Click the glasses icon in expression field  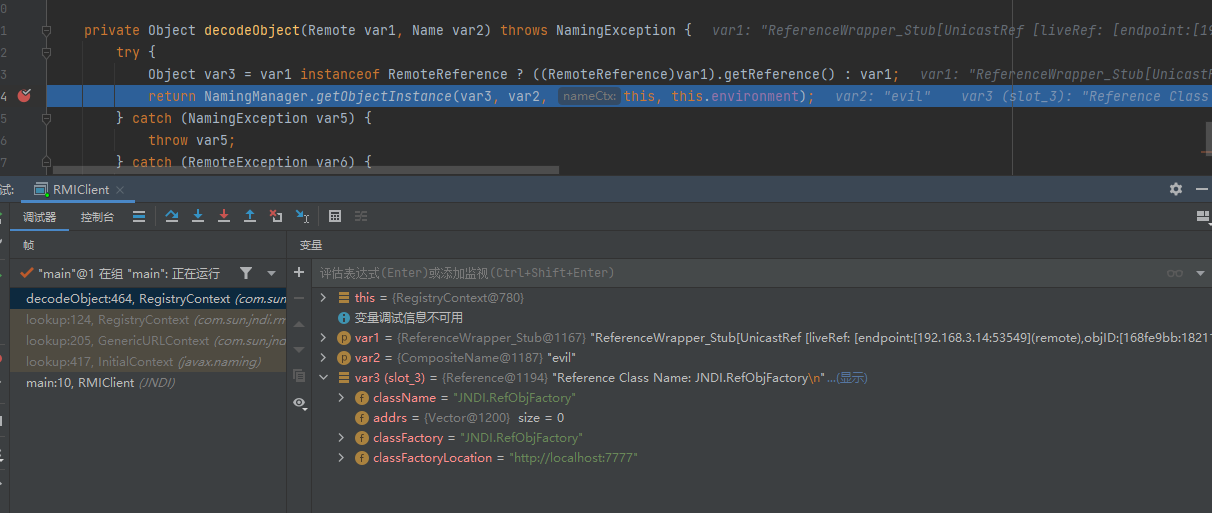1174,273
